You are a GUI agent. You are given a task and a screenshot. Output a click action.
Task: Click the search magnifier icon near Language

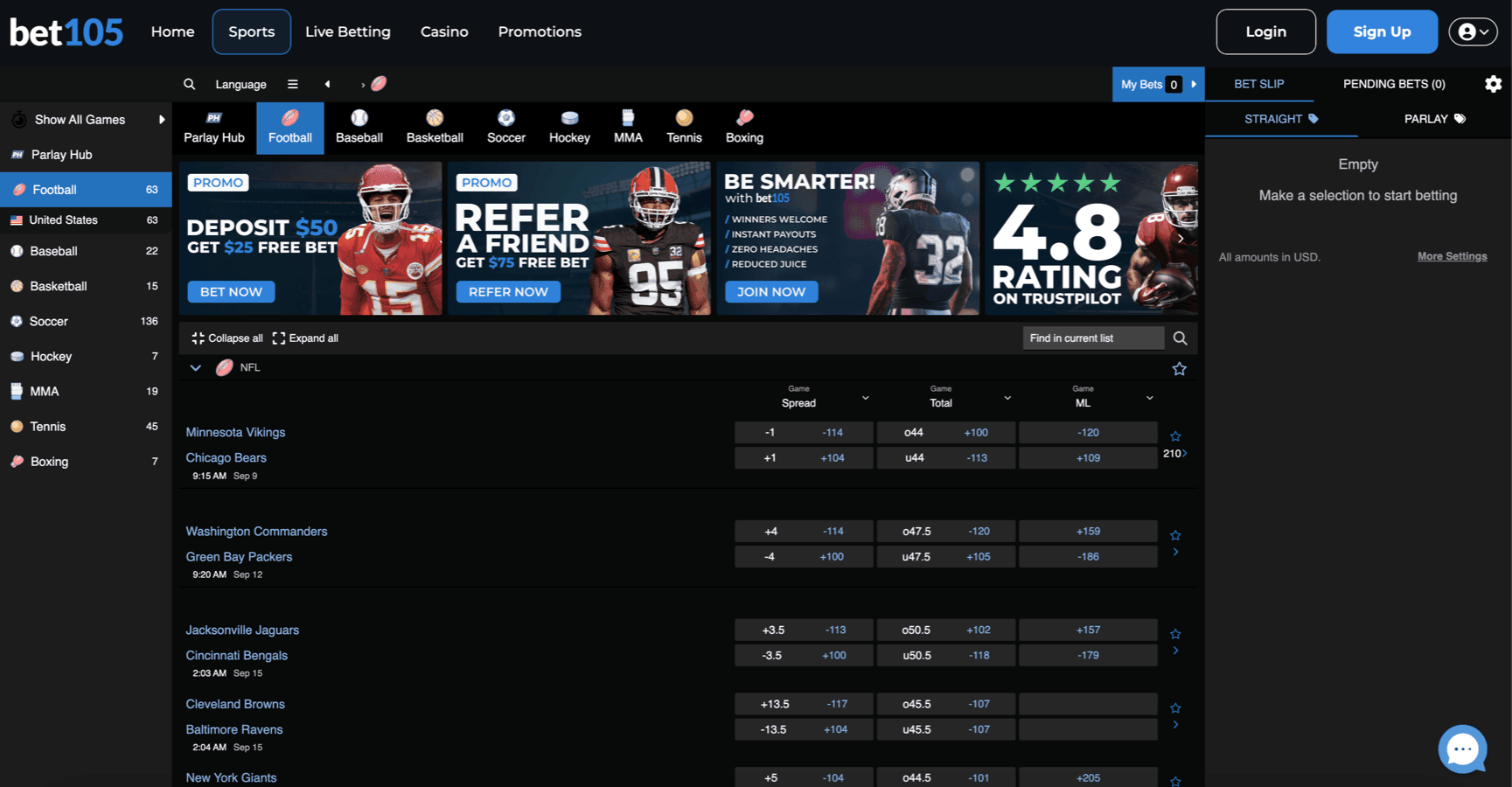click(189, 84)
